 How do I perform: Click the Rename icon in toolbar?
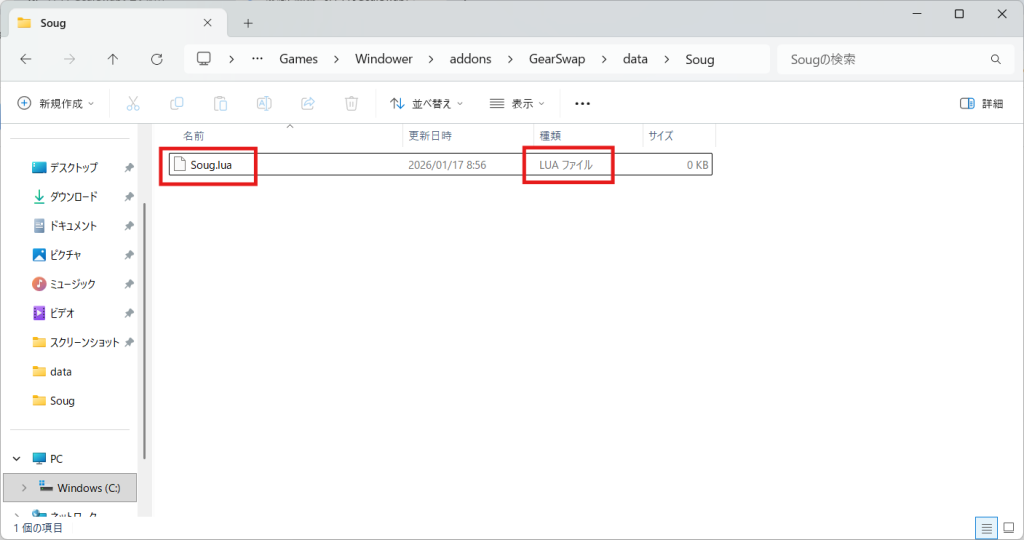click(264, 103)
